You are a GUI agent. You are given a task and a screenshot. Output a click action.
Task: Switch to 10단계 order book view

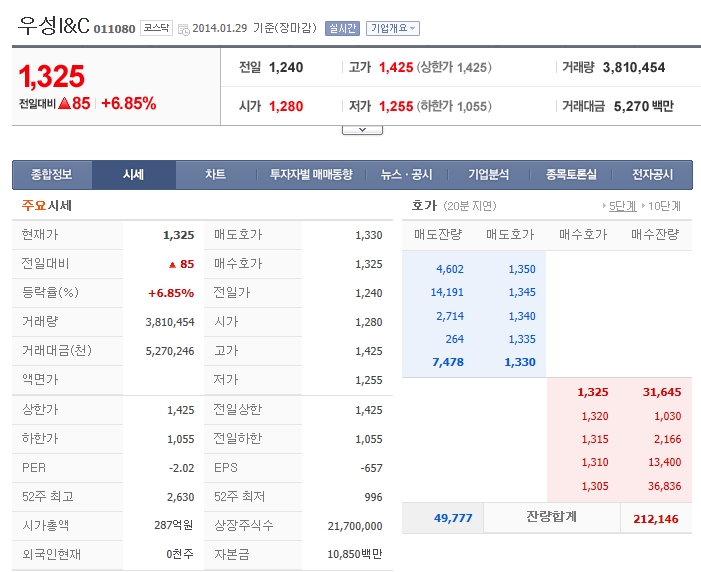(664, 206)
